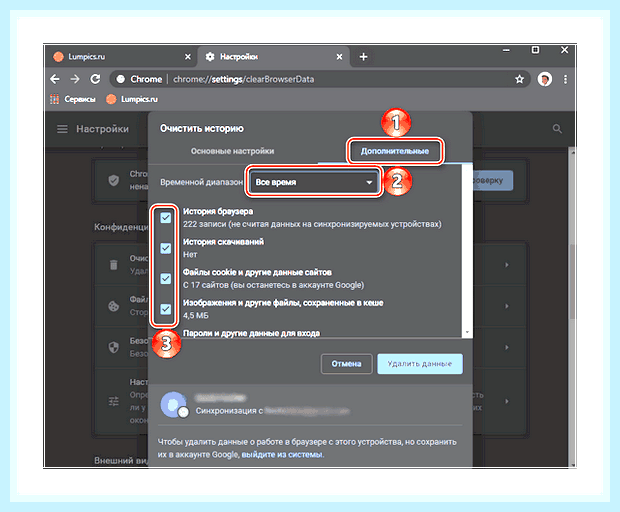Toggle the Файлы cookie checkbox
Viewport: 620px width, 512px height.
[x=166, y=279]
